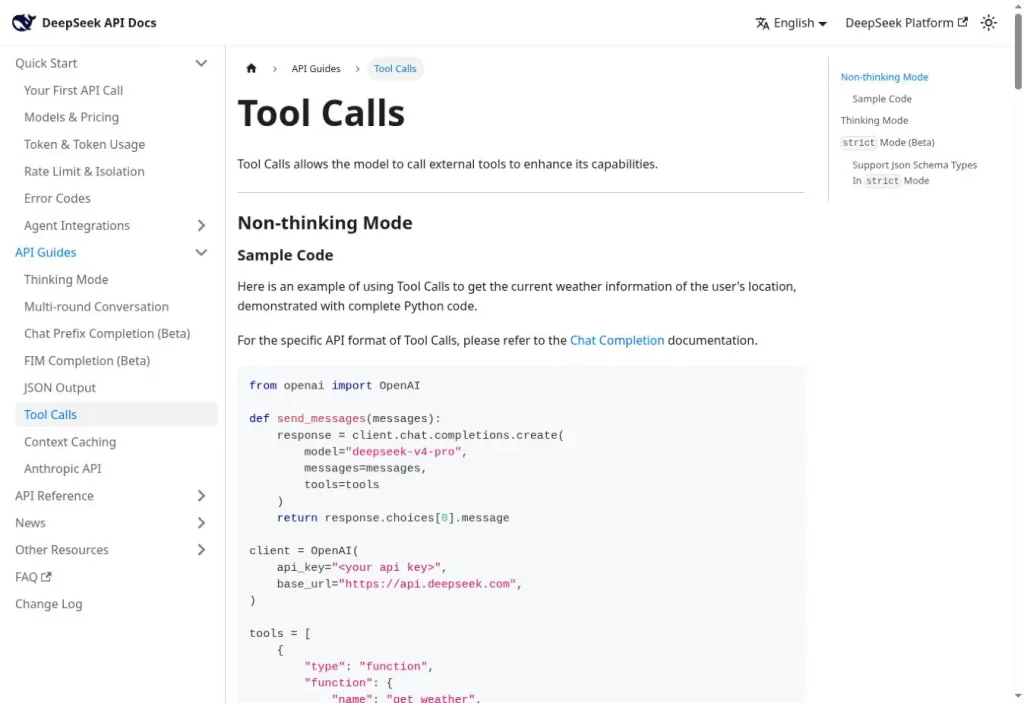Click the Non-thinking Mode heading

point(325,223)
